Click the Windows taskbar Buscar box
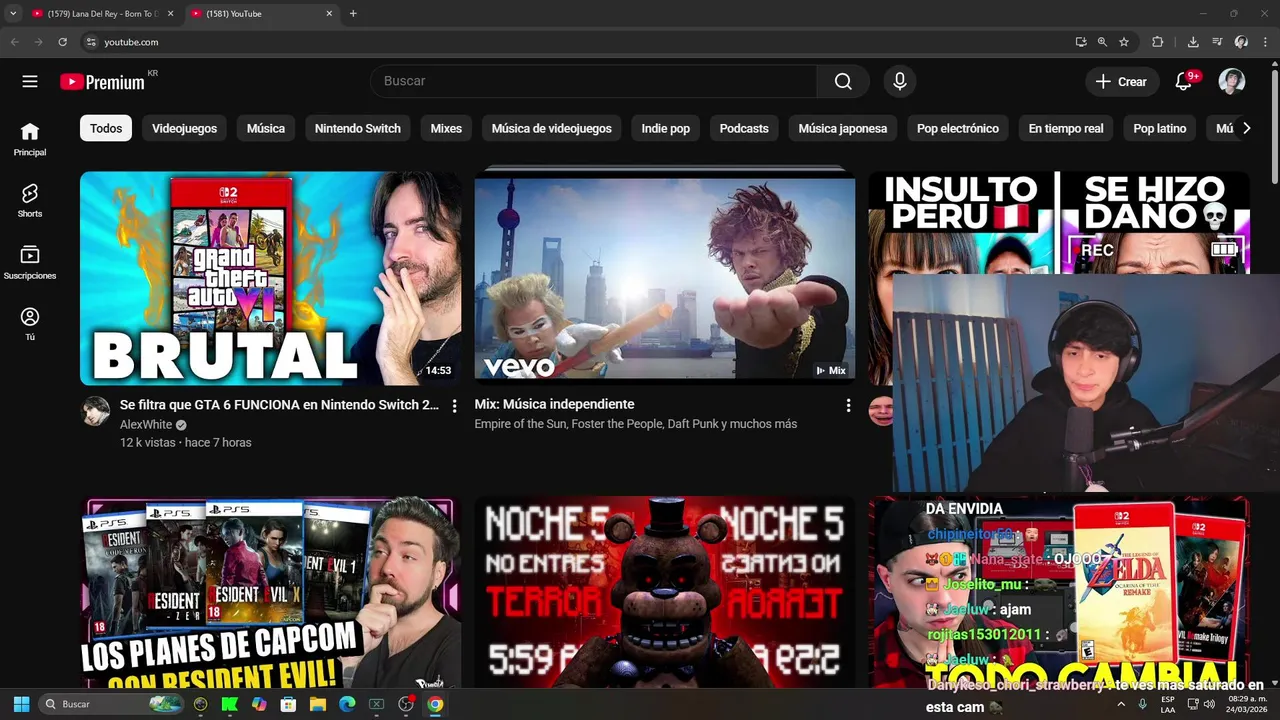 pyautogui.click(x=110, y=704)
